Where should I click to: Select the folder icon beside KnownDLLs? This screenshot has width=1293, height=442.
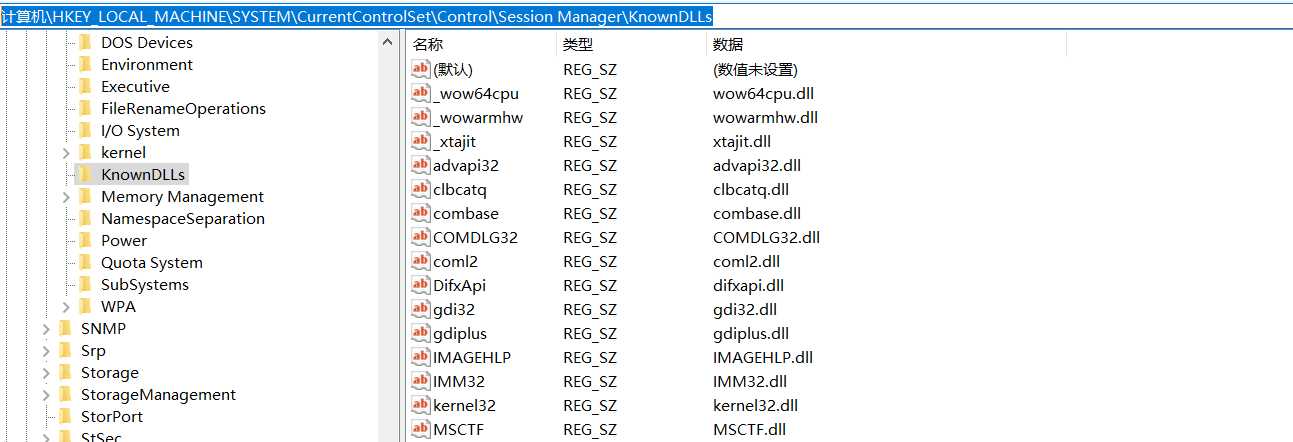(x=85, y=174)
